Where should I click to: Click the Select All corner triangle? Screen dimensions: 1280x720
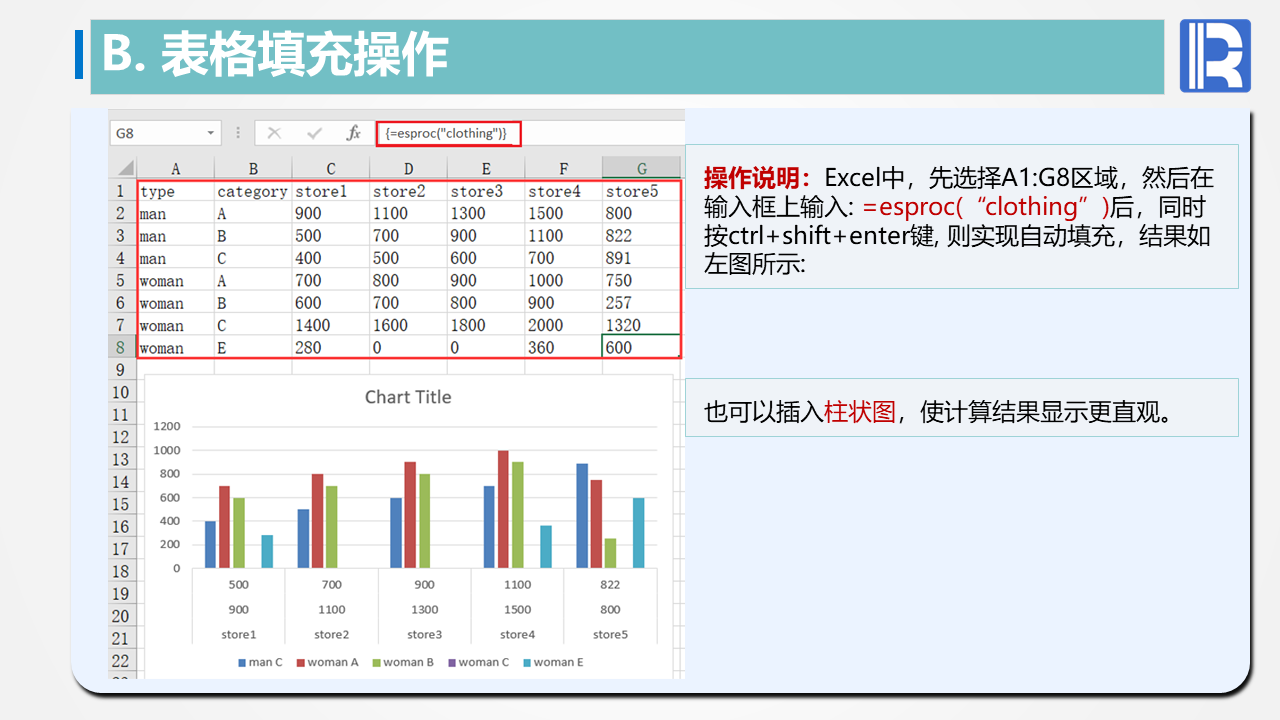coord(124,168)
